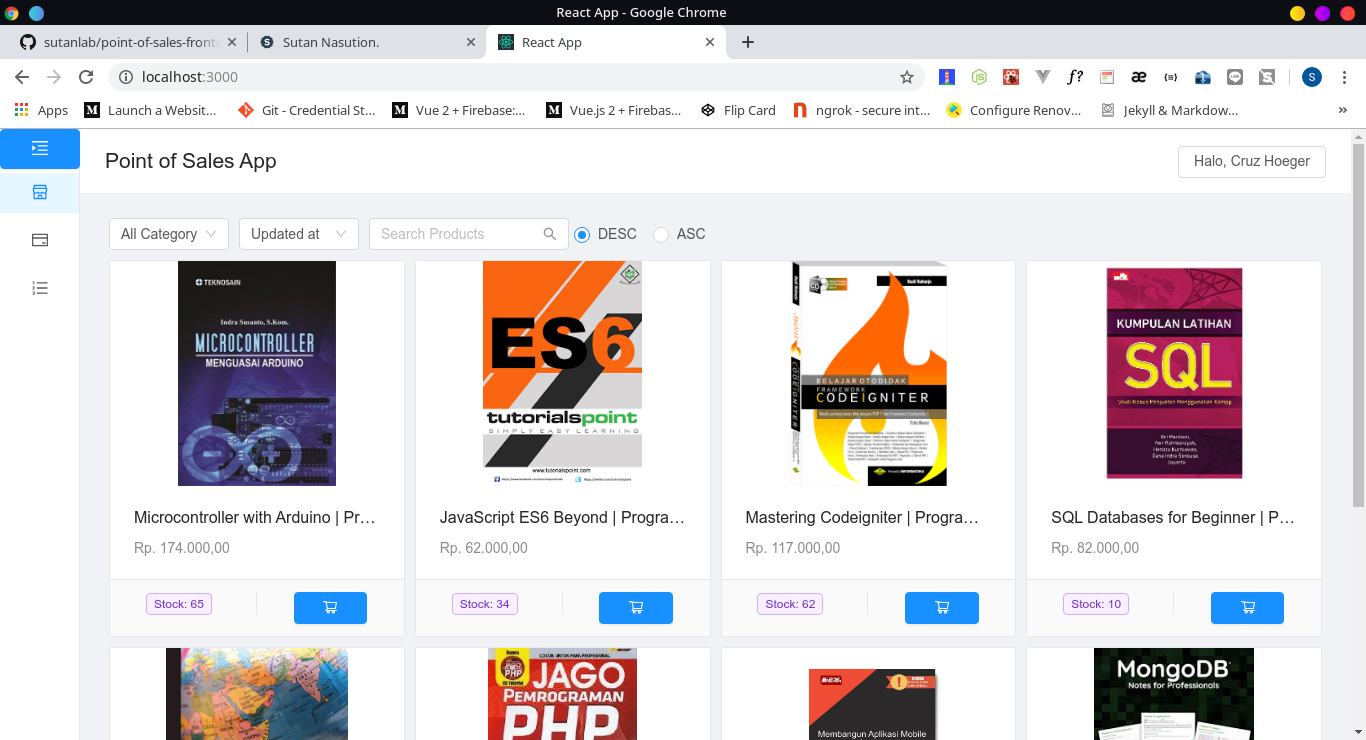Show more bookmarks chevron
The width and height of the screenshot is (1366, 740).
[x=1343, y=110]
